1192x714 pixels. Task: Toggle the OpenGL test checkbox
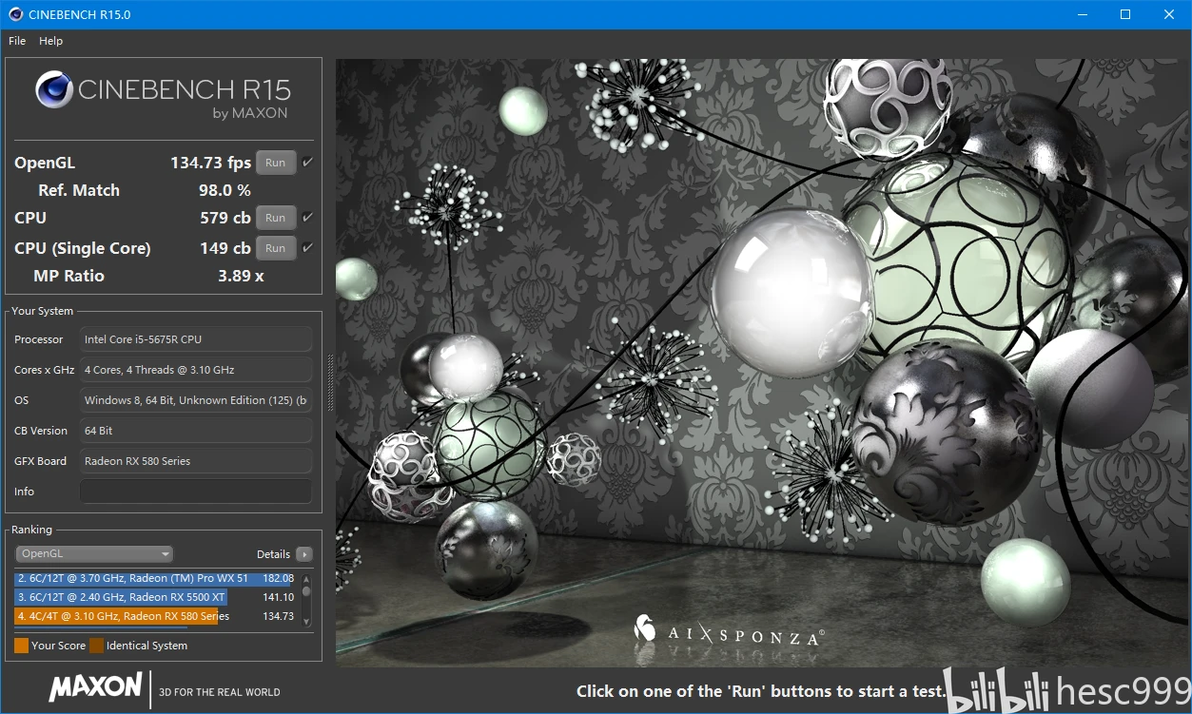pos(307,162)
